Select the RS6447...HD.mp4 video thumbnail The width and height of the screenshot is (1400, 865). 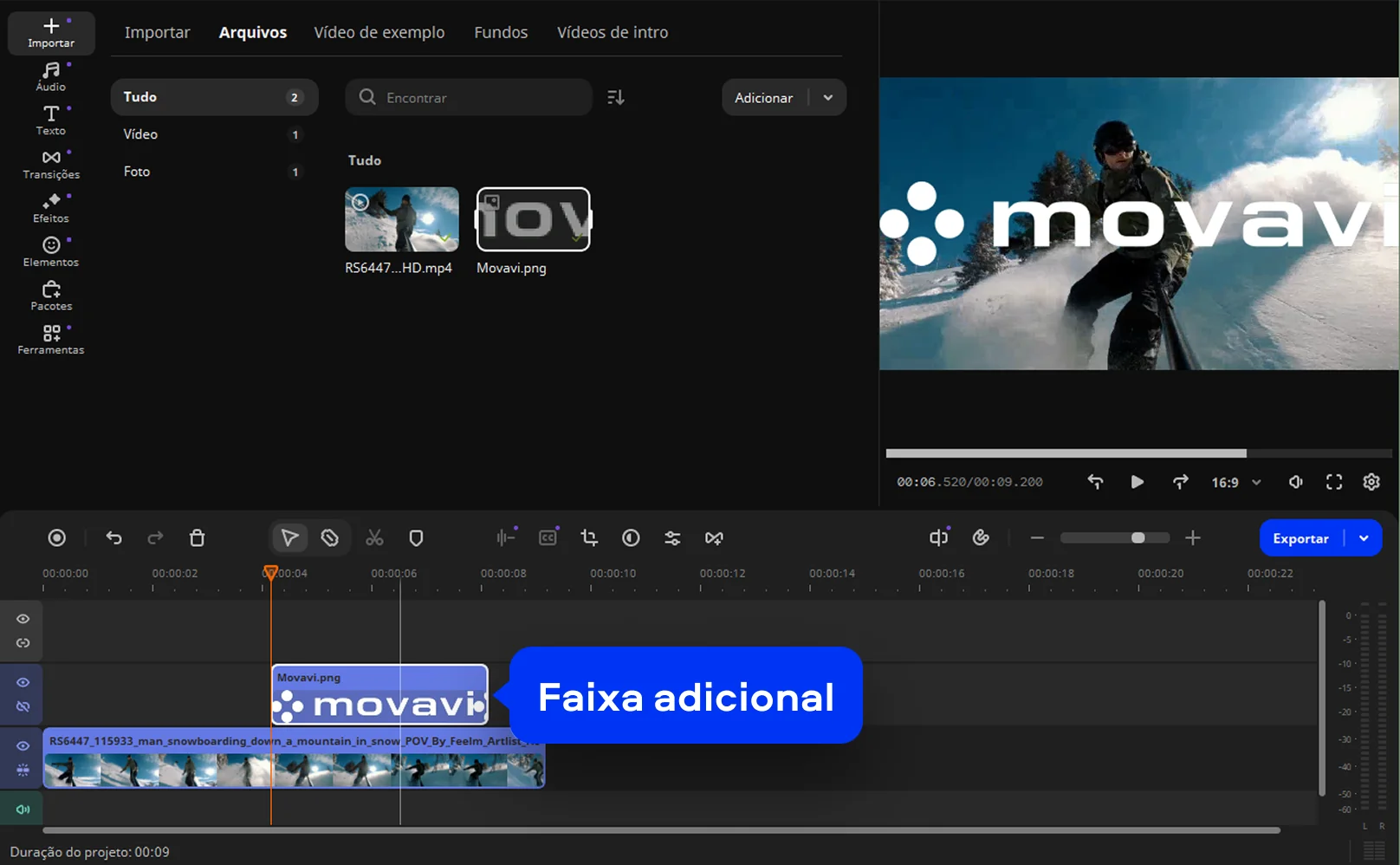tap(402, 219)
